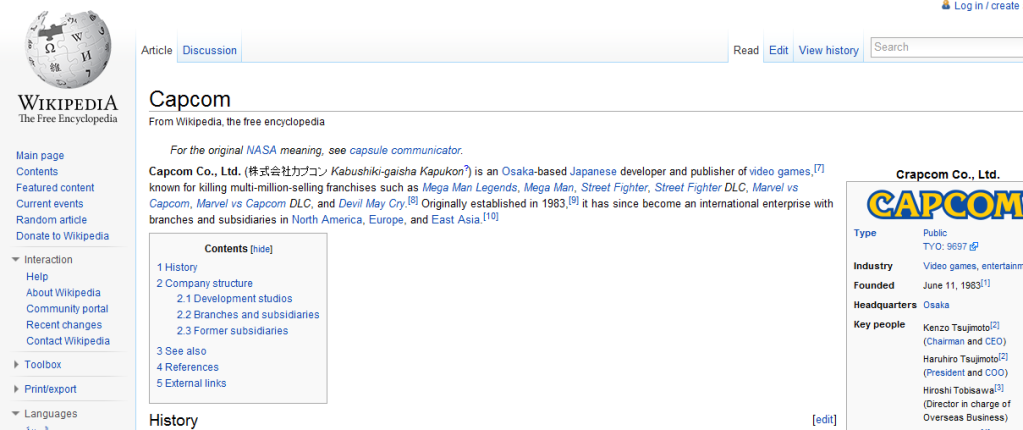
Task: Click the user icon beside Log in
Action: click(946, 6)
